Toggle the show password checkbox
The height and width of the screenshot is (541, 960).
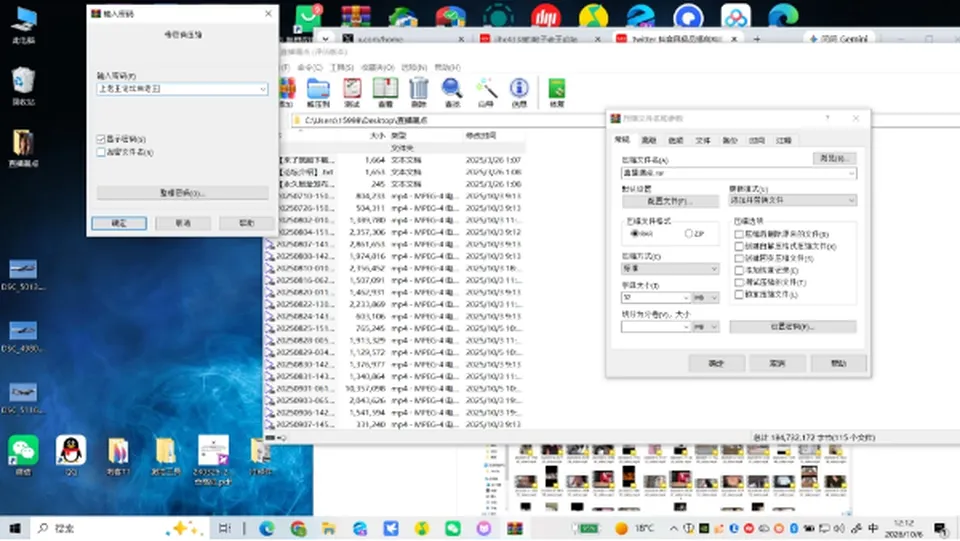[x=101, y=139]
